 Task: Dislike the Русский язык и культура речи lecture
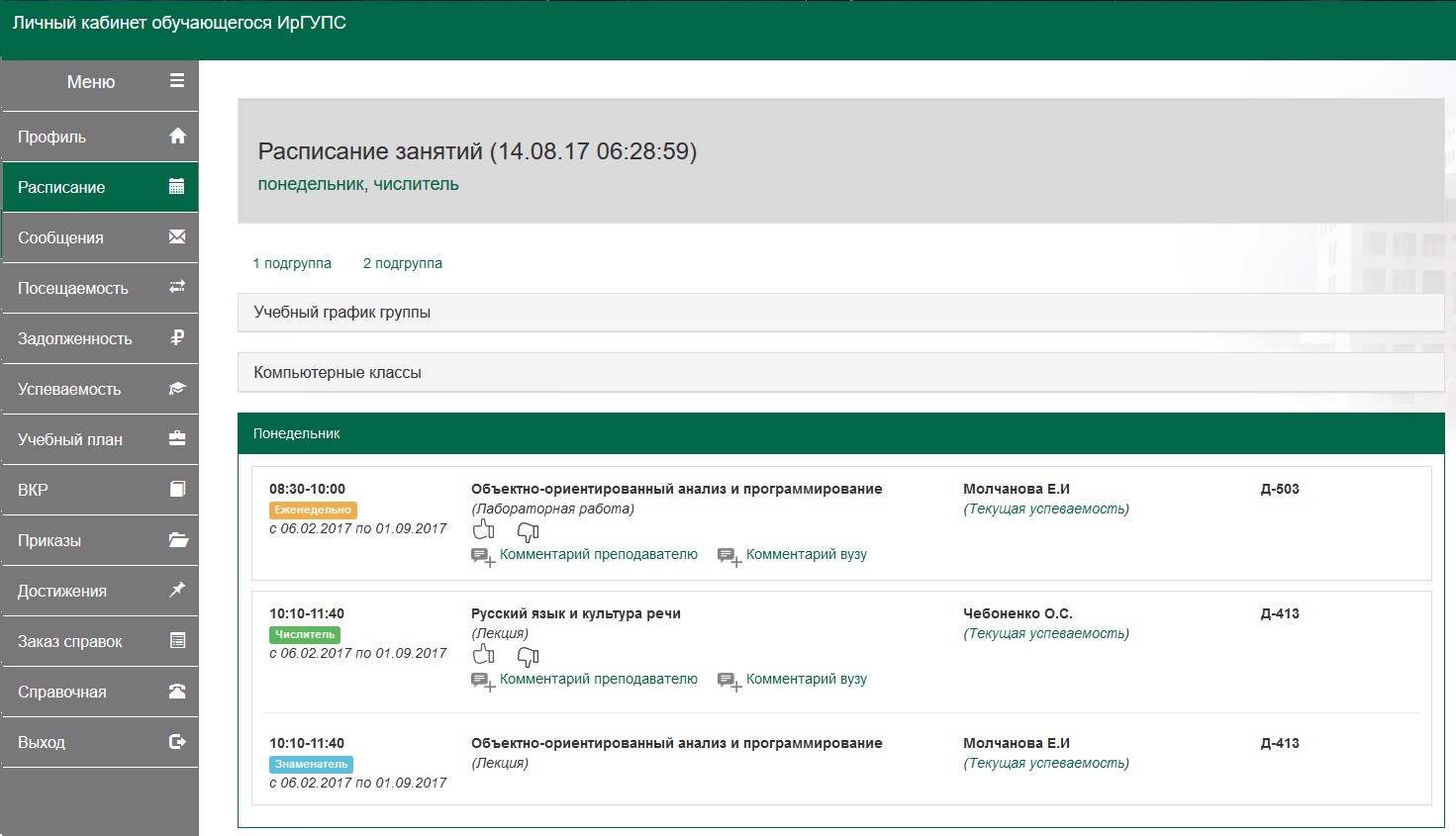point(529,657)
